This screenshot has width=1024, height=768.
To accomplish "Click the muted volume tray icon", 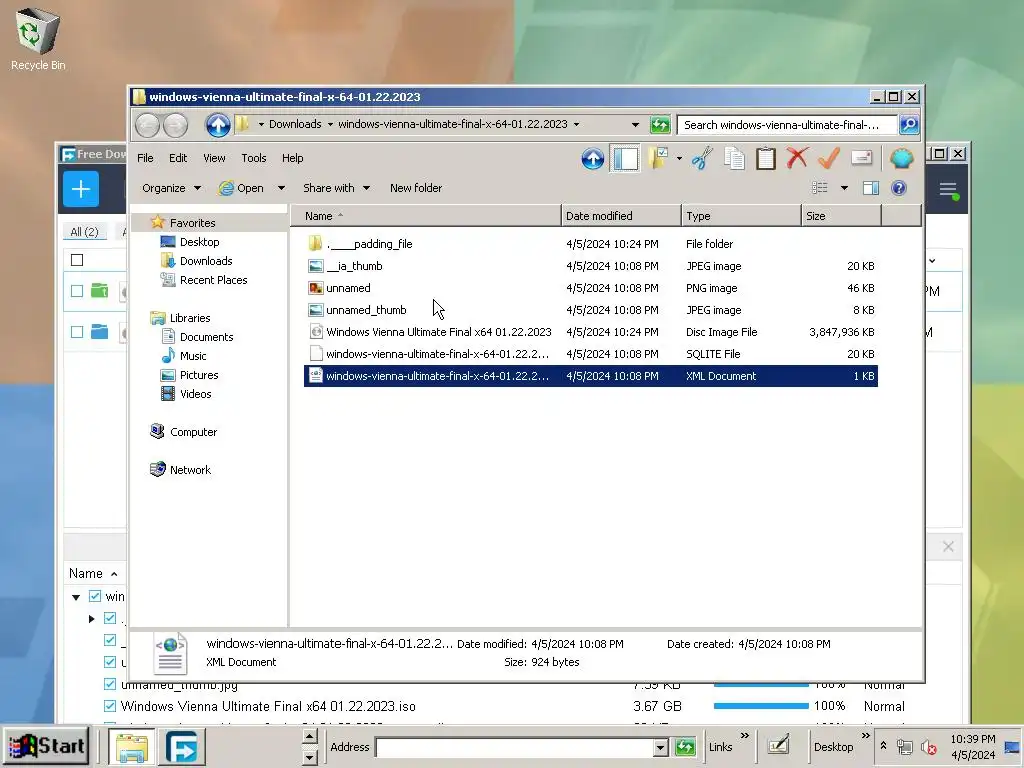I will [928, 746].
